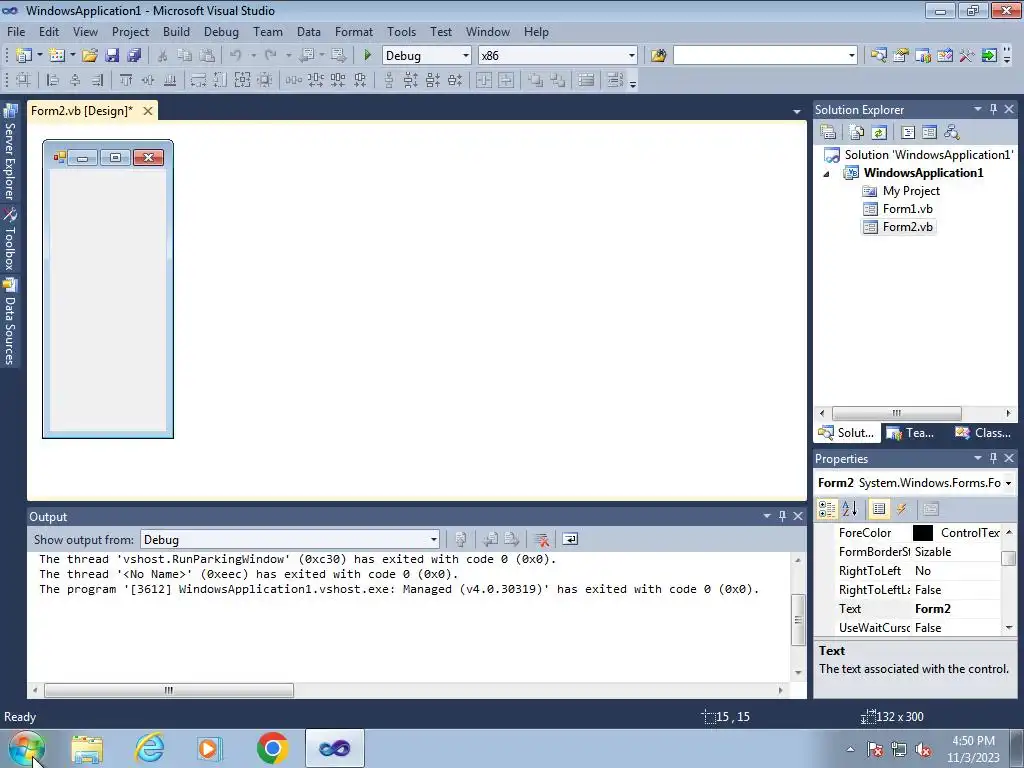Screen dimensions: 1024x768
Task: Collapse the WindowsApplication1 project node
Action: (x=827, y=174)
